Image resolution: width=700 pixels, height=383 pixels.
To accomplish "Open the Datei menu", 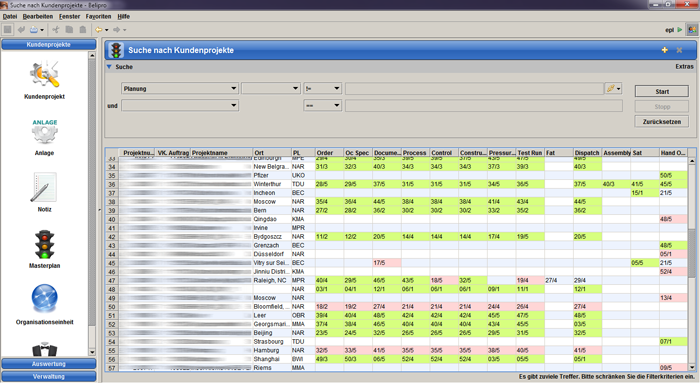I will pos(10,17).
